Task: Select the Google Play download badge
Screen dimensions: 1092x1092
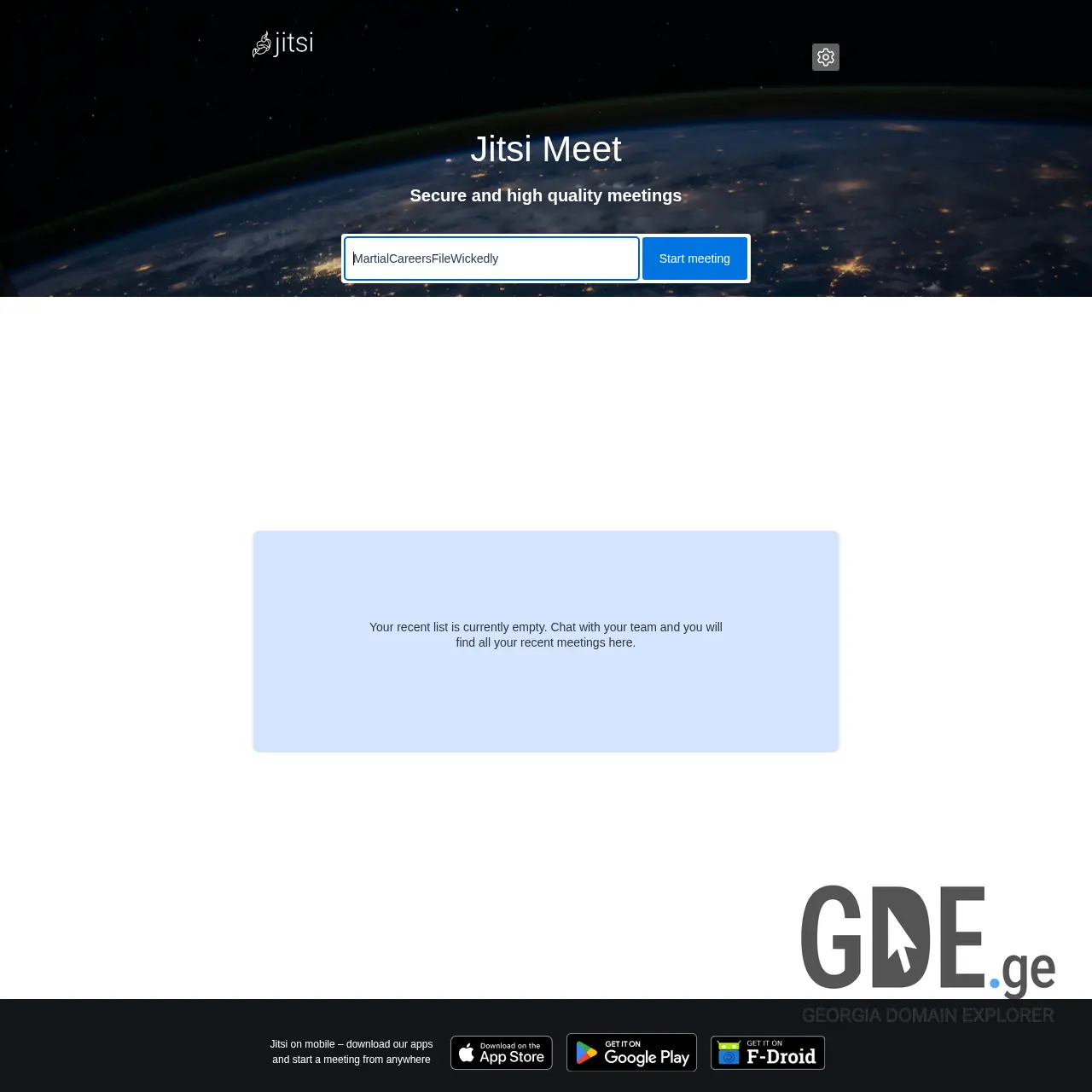Action: pos(631,1052)
